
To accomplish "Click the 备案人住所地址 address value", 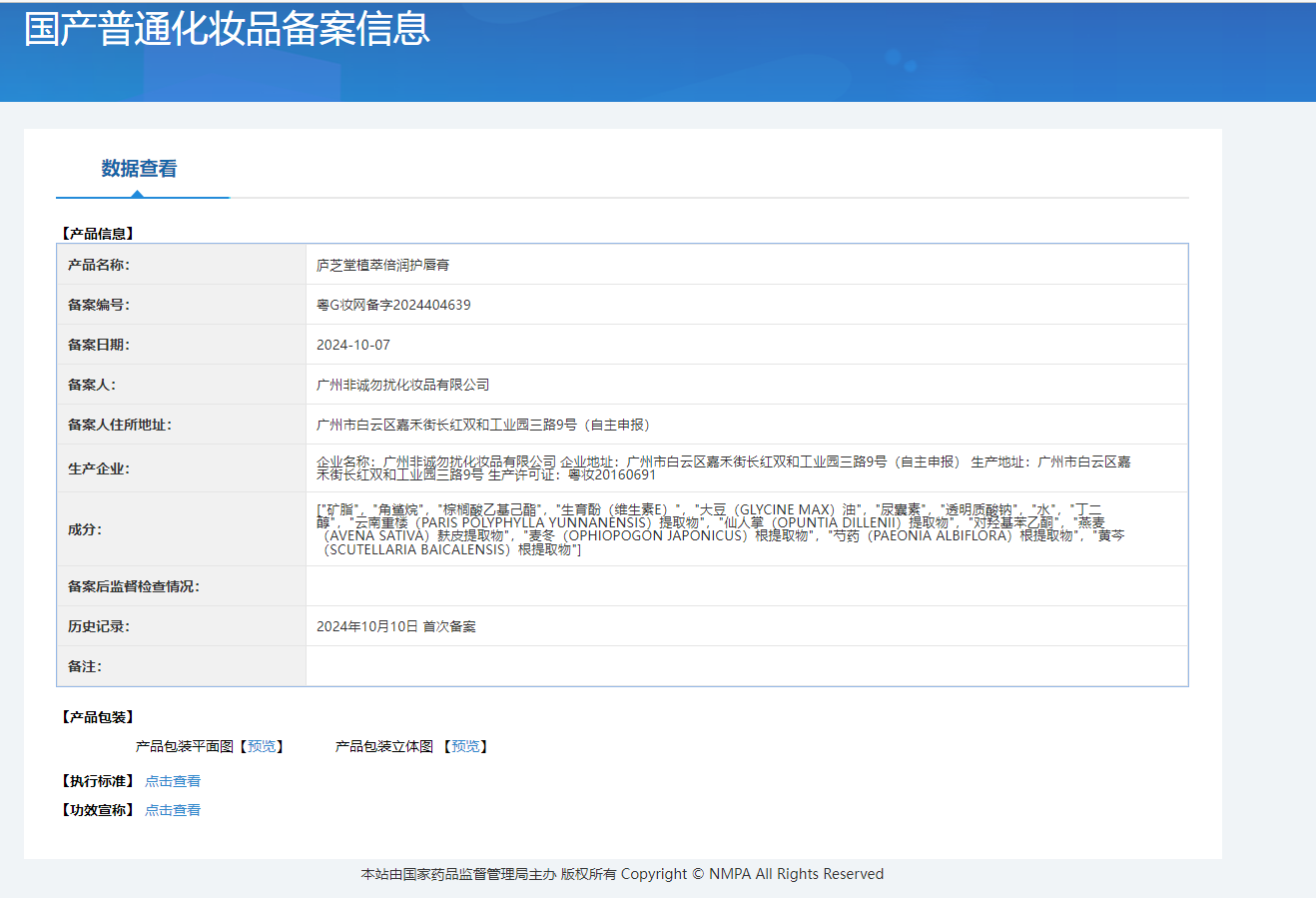I will (x=483, y=425).
